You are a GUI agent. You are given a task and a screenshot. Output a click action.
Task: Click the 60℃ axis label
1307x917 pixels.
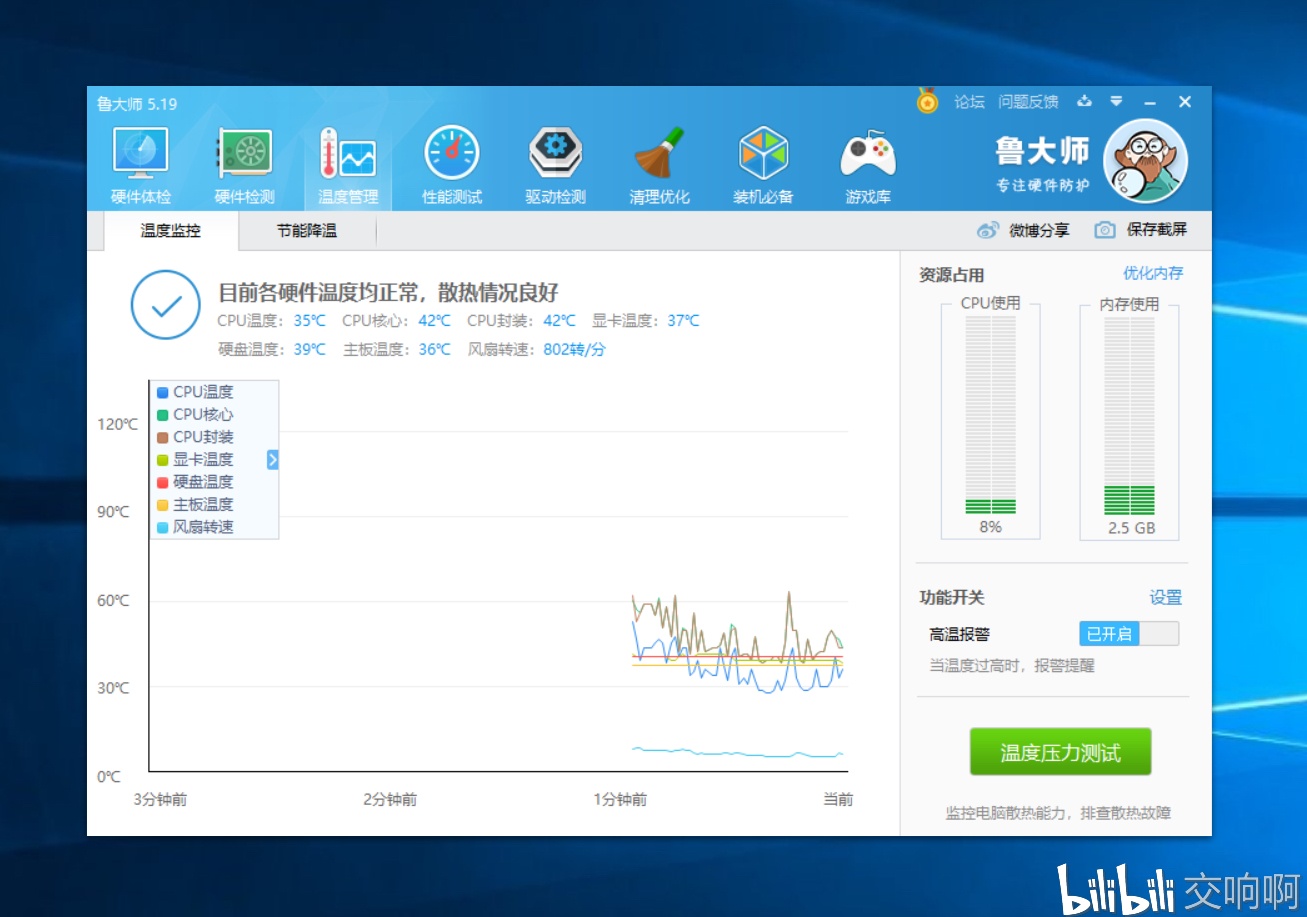pos(113,601)
